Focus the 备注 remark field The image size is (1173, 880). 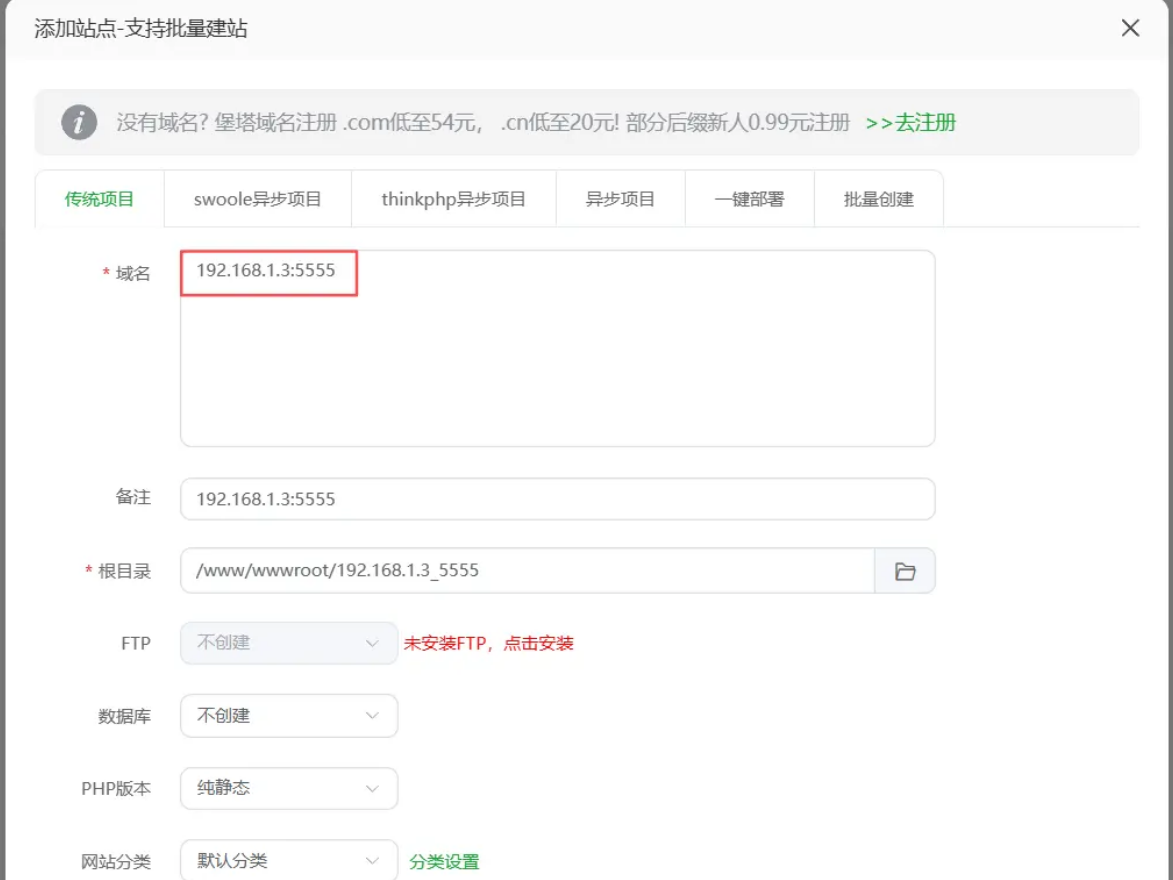557,499
